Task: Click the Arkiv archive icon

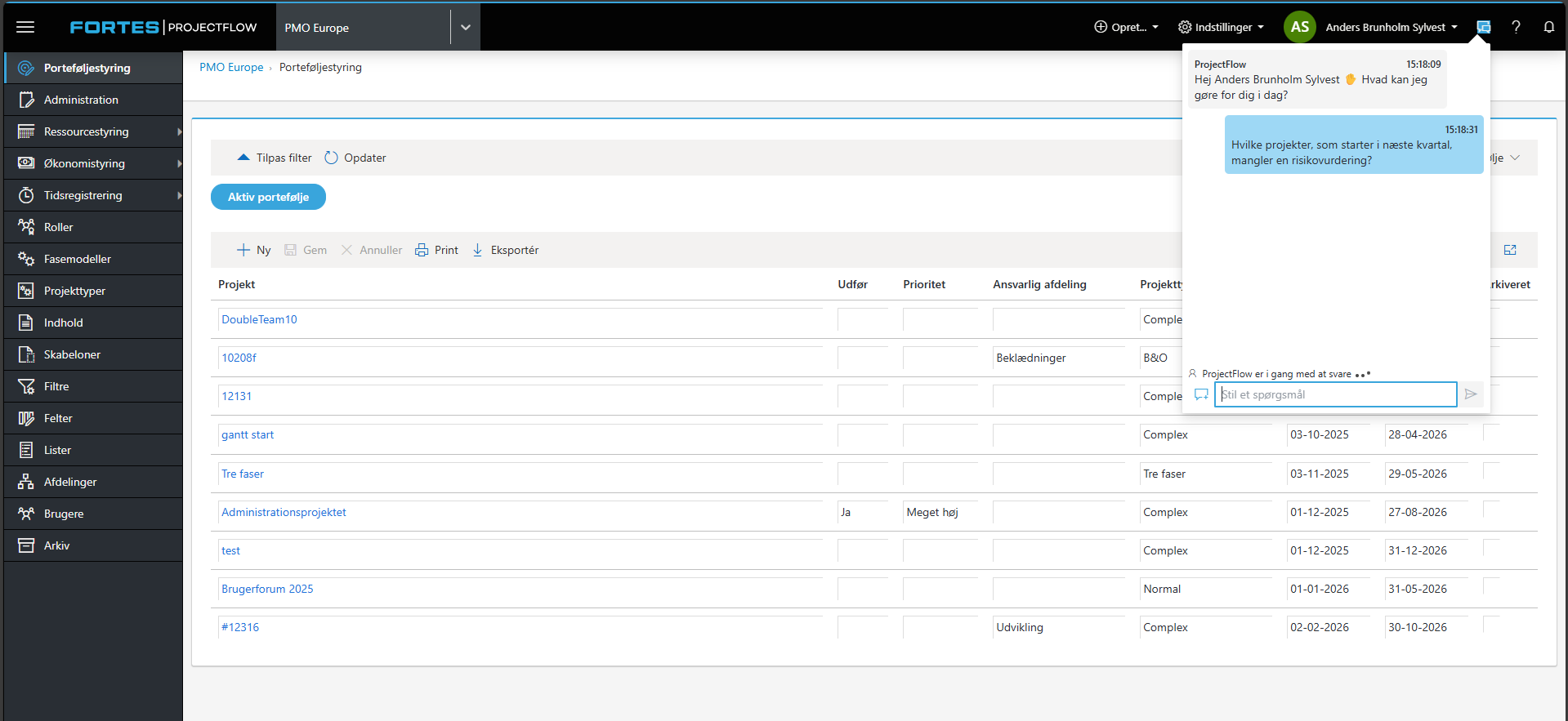Action: [26, 545]
